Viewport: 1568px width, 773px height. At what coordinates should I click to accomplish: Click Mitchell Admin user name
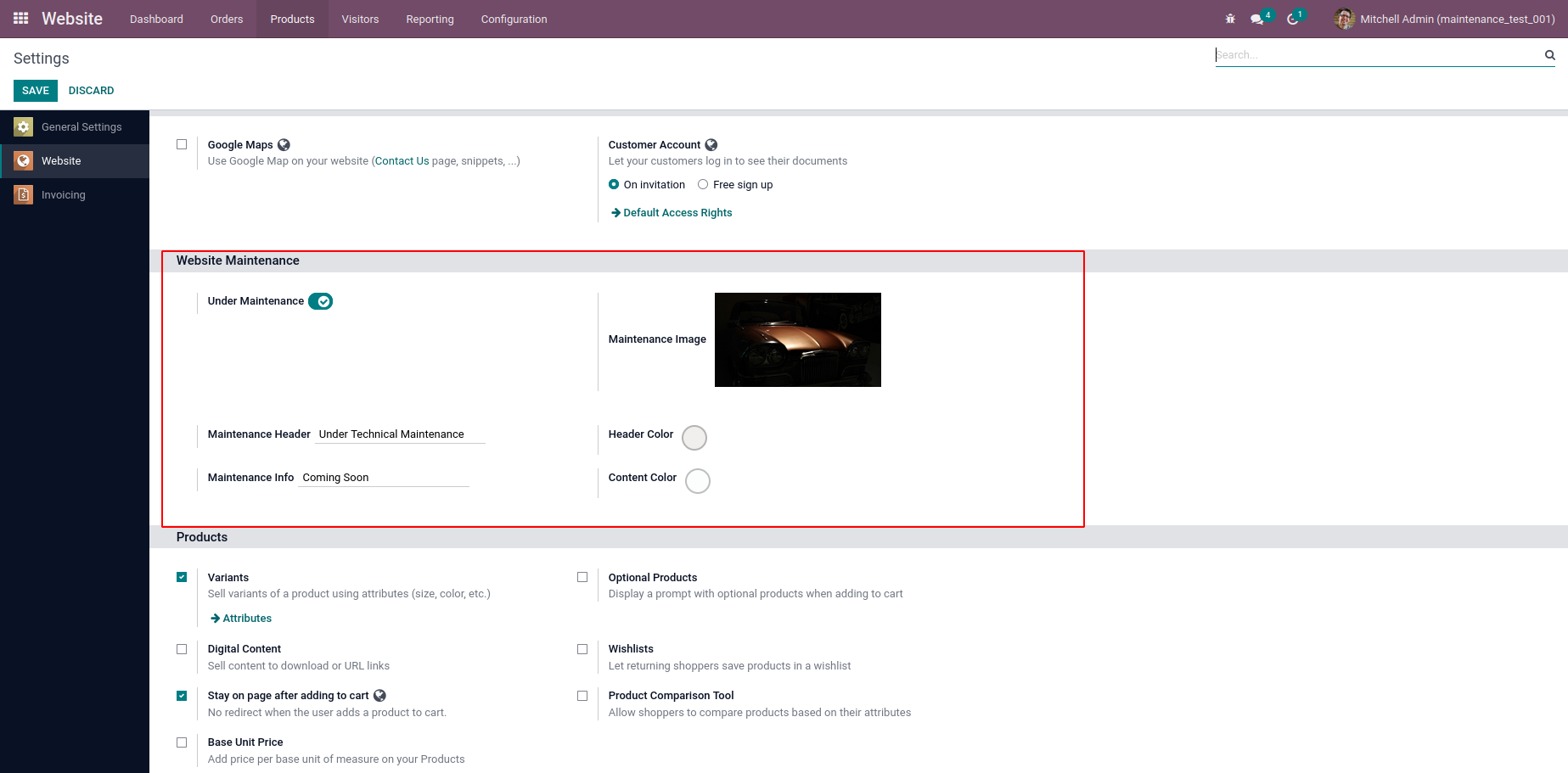point(1458,19)
